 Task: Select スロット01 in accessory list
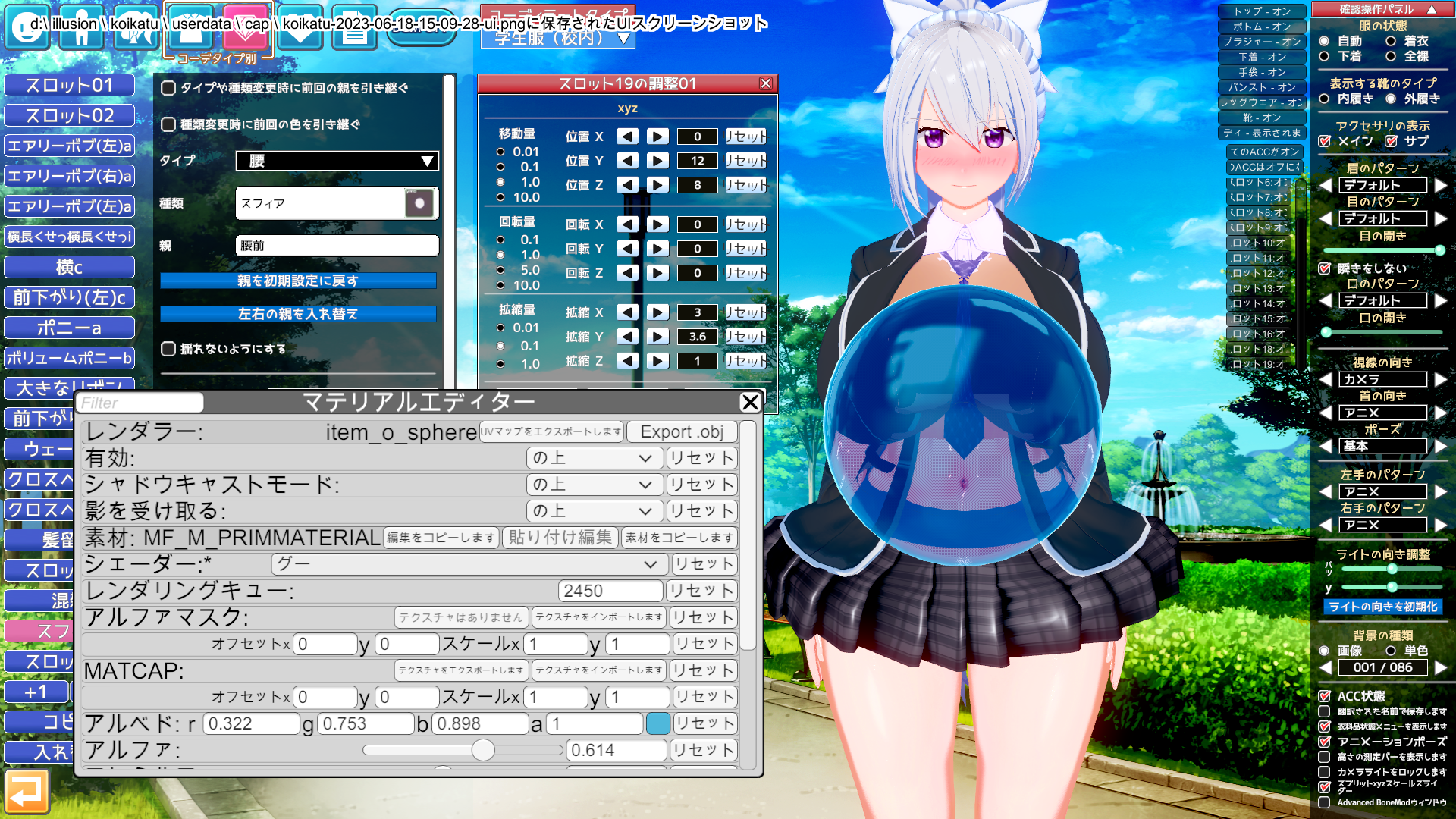[x=69, y=85]
